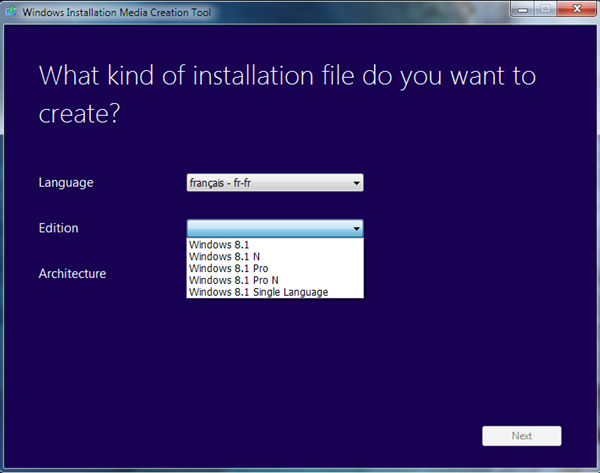Choose Windows 8.1 Single Language edition
Viewport: 600px width, 473px height.
pos(275,292)
